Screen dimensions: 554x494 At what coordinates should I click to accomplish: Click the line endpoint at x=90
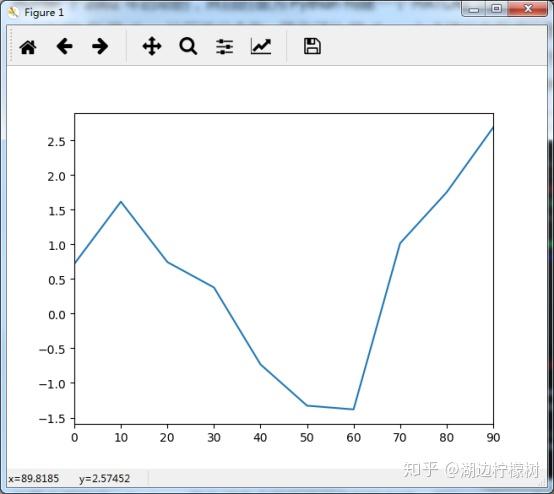[x=493, y=128]
